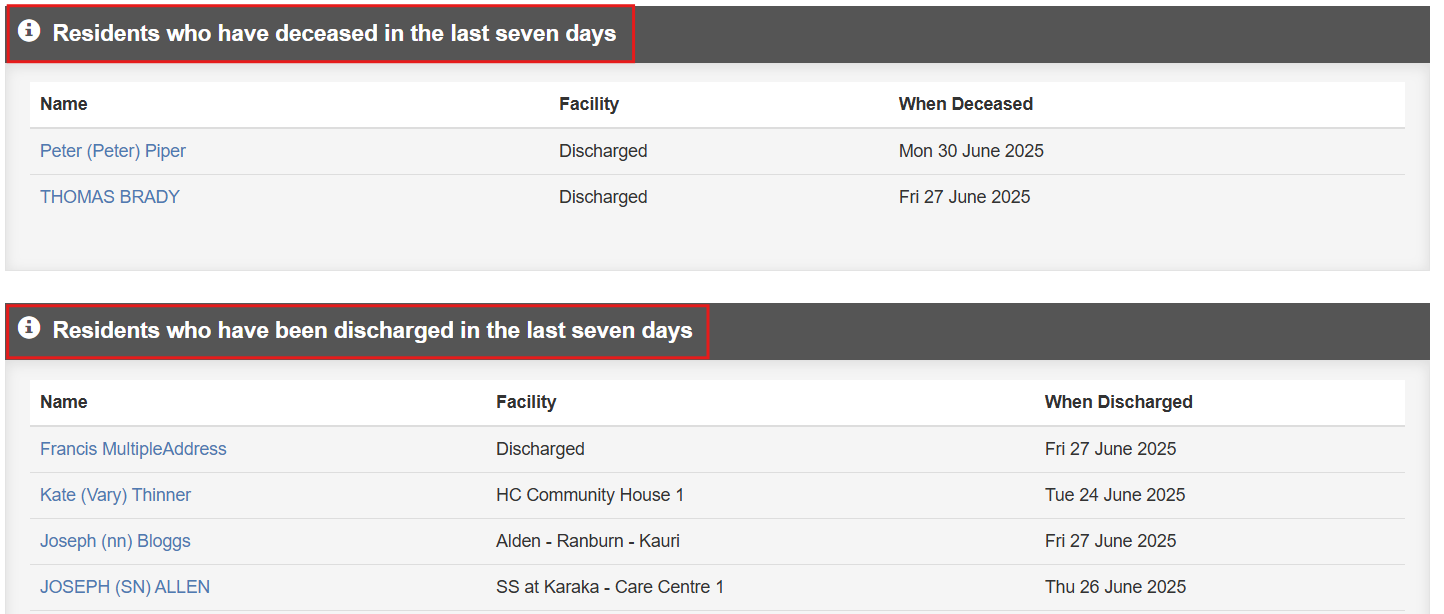Open JOSEPH (SN) ALLEN resident link

coord(125,587)
